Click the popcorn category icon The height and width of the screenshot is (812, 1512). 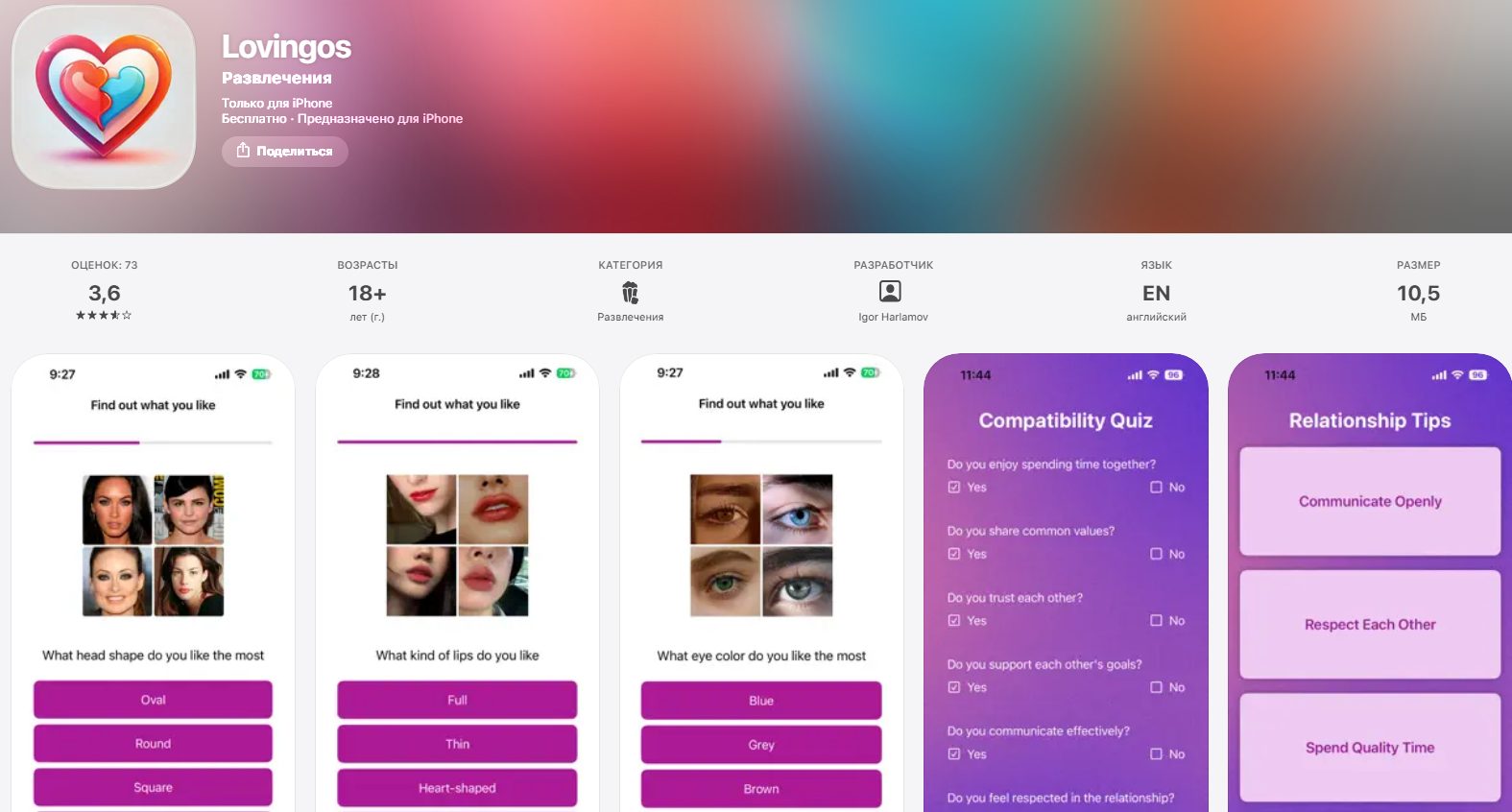(x=630, y=292)
